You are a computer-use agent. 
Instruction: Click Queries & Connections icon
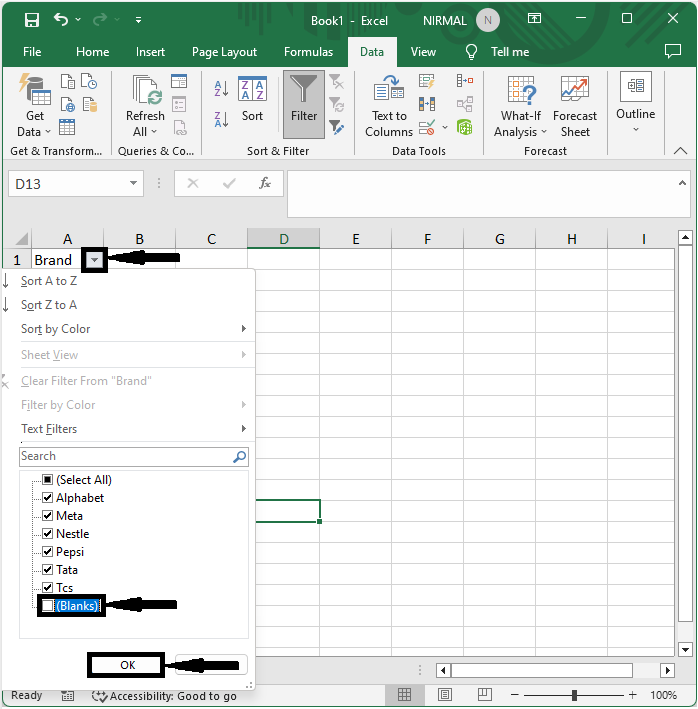point(179,81)
